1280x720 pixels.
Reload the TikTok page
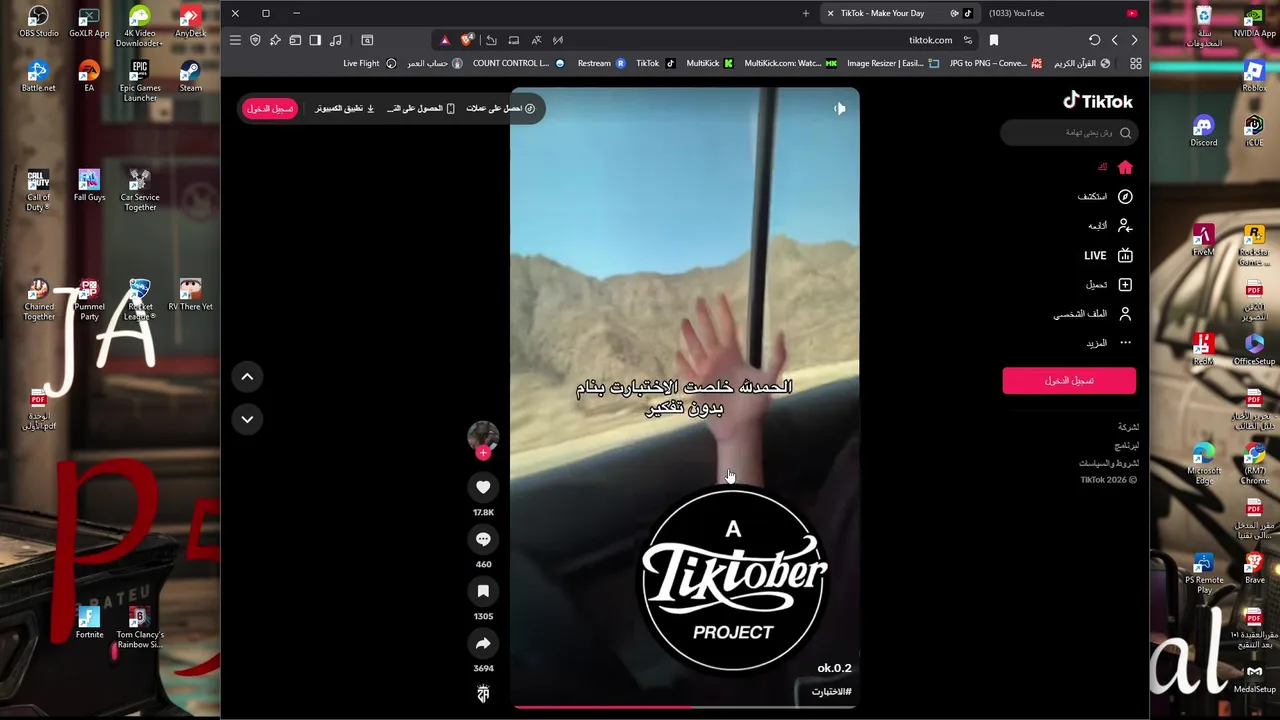[1094, 40]
